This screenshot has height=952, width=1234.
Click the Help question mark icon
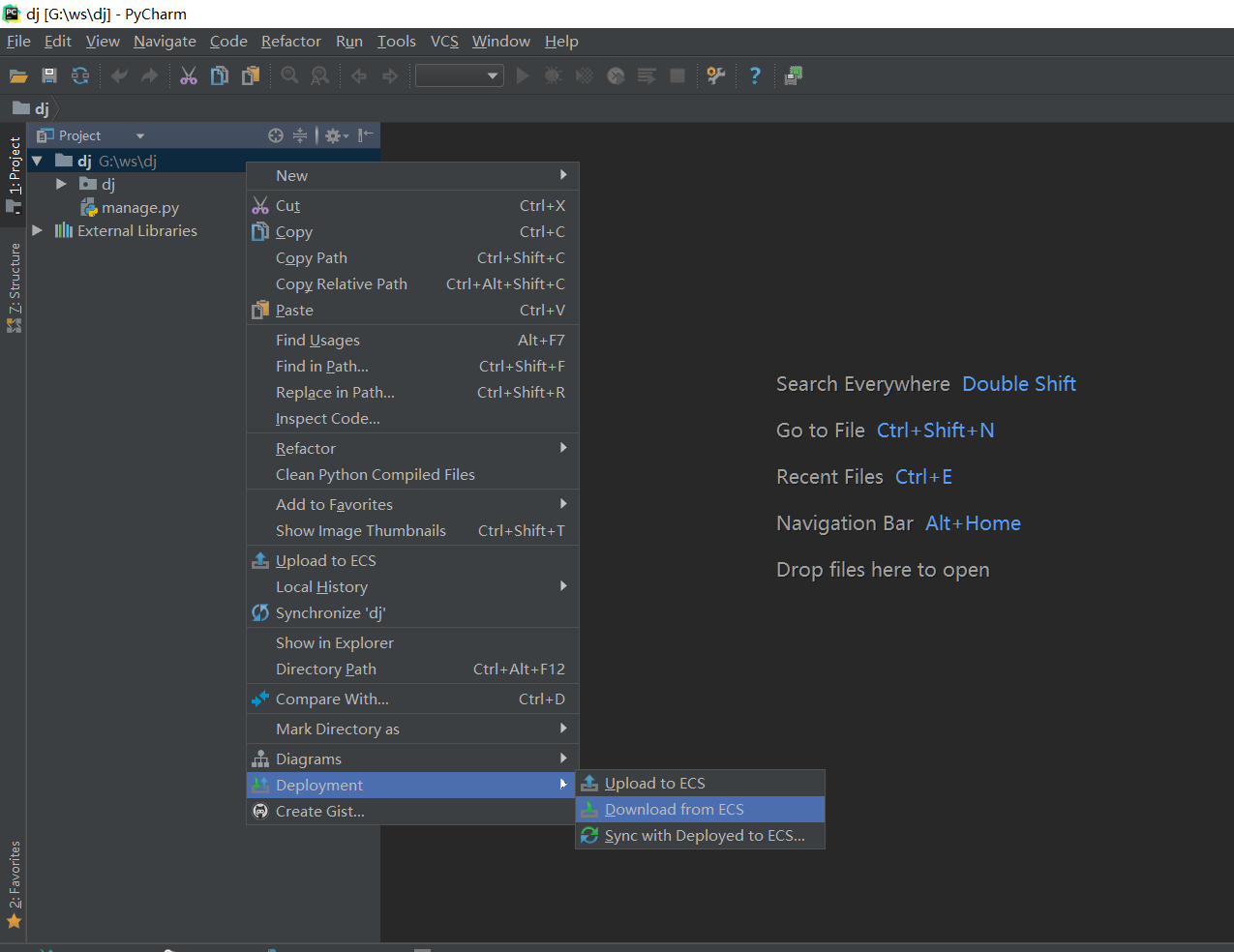point(755,75)
